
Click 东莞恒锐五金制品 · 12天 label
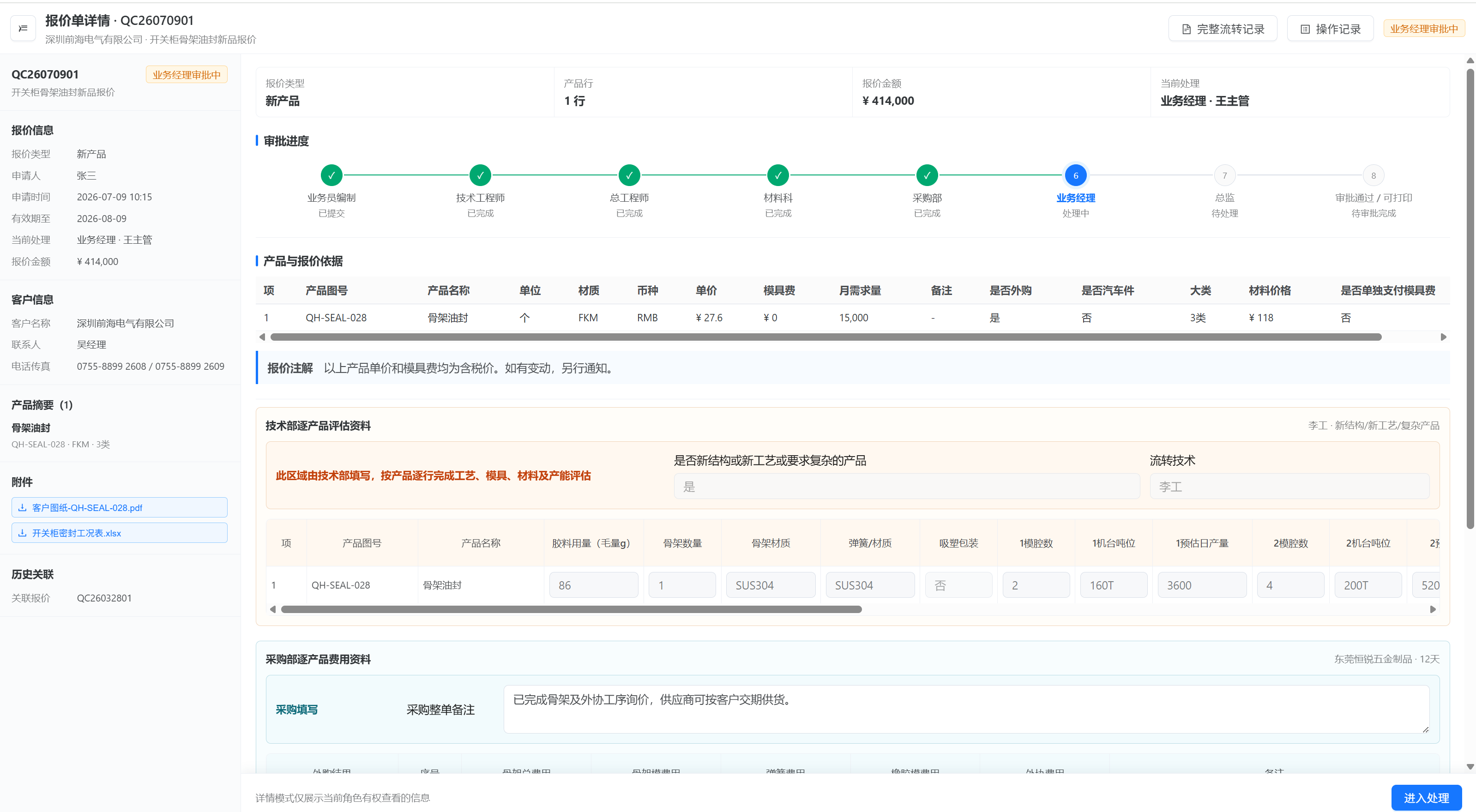click(x=1386, y=659)
